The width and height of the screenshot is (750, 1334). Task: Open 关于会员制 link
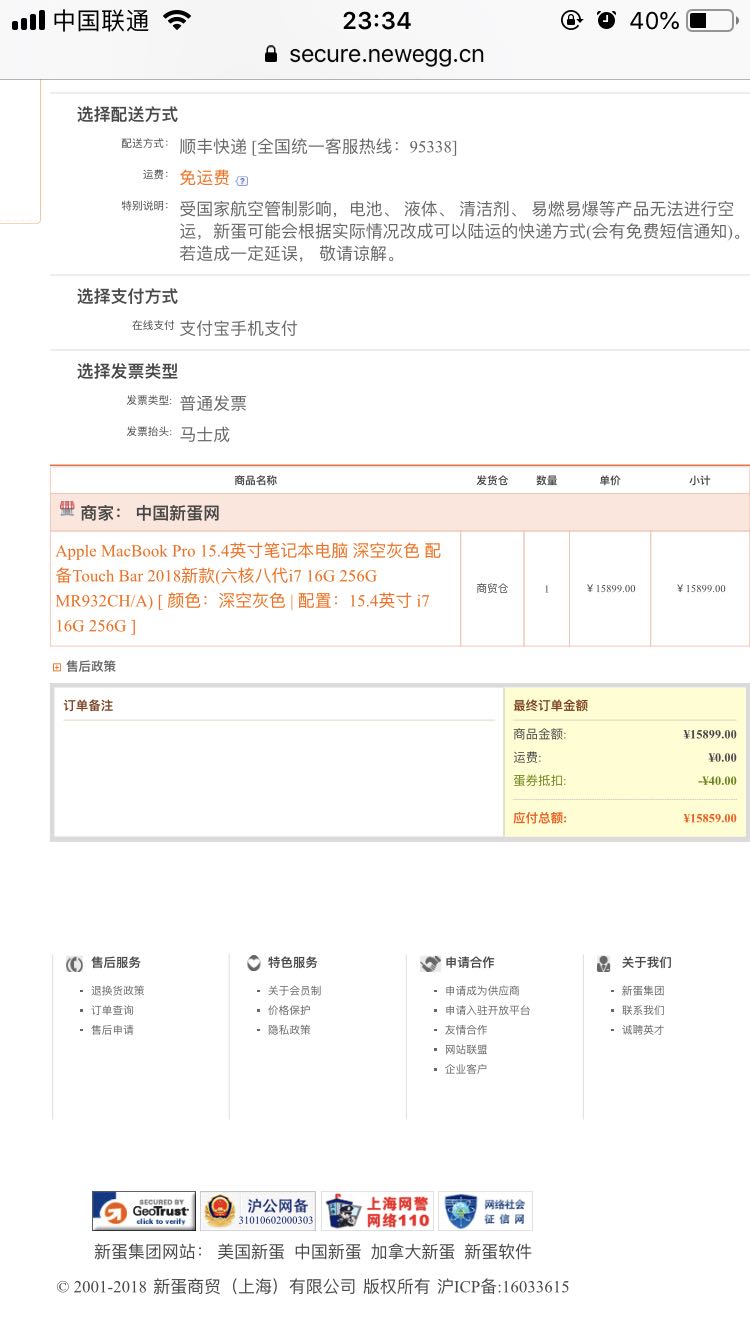pyautogui.click(x=294, y=991)
